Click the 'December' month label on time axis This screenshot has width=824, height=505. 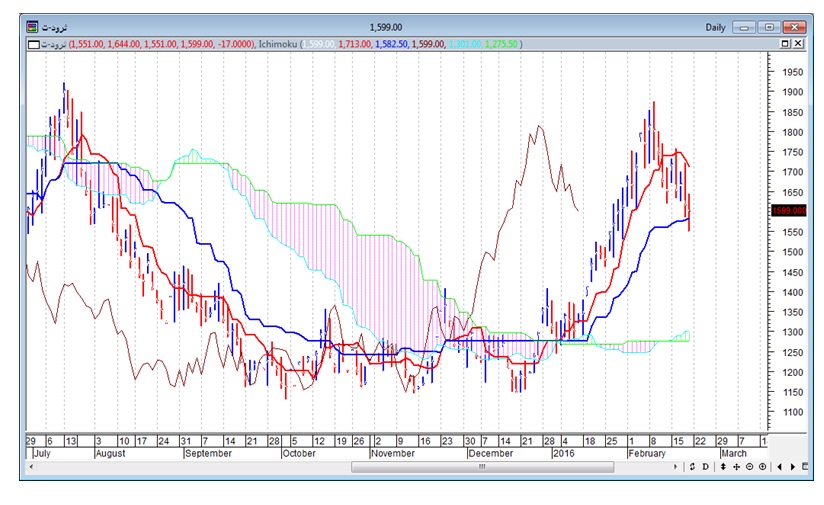(490, 454)
